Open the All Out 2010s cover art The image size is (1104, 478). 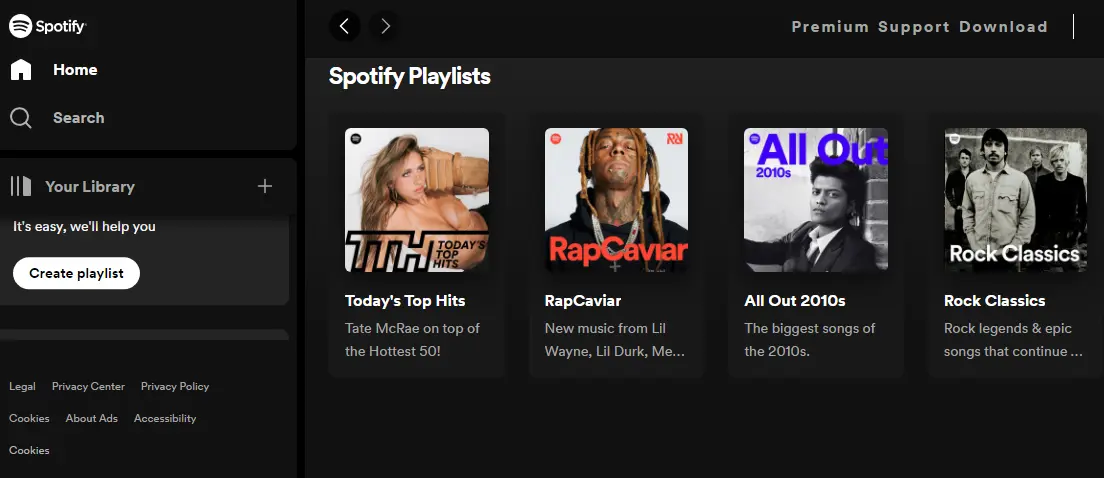point(816,200)
